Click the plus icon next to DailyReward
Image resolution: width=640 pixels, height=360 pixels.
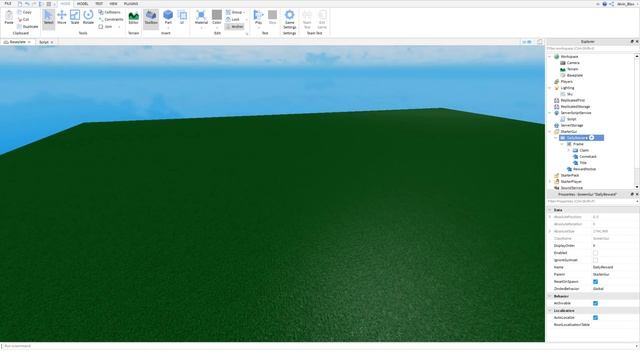point(591,138)
